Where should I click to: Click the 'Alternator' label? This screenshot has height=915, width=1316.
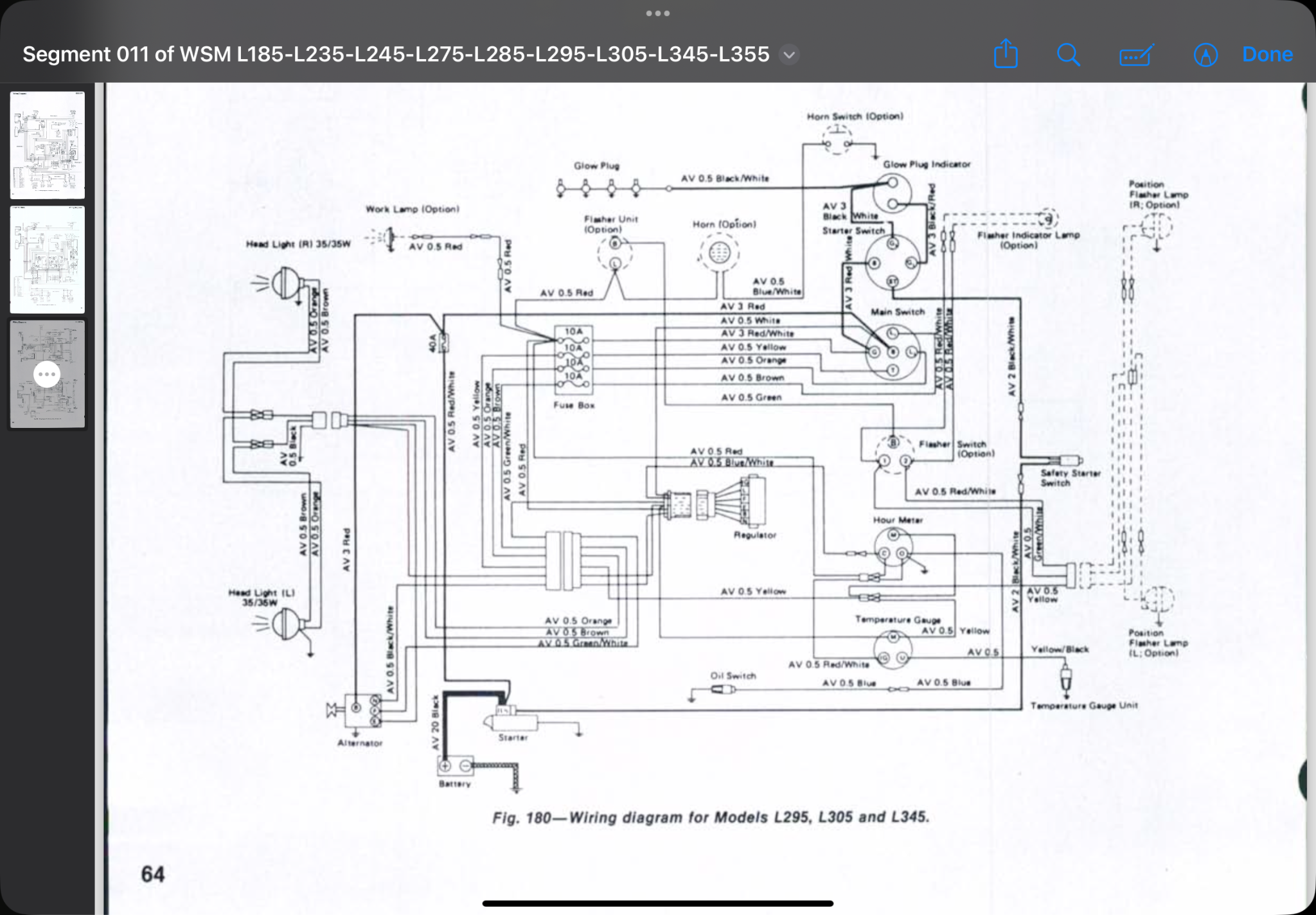pos(360,743)
